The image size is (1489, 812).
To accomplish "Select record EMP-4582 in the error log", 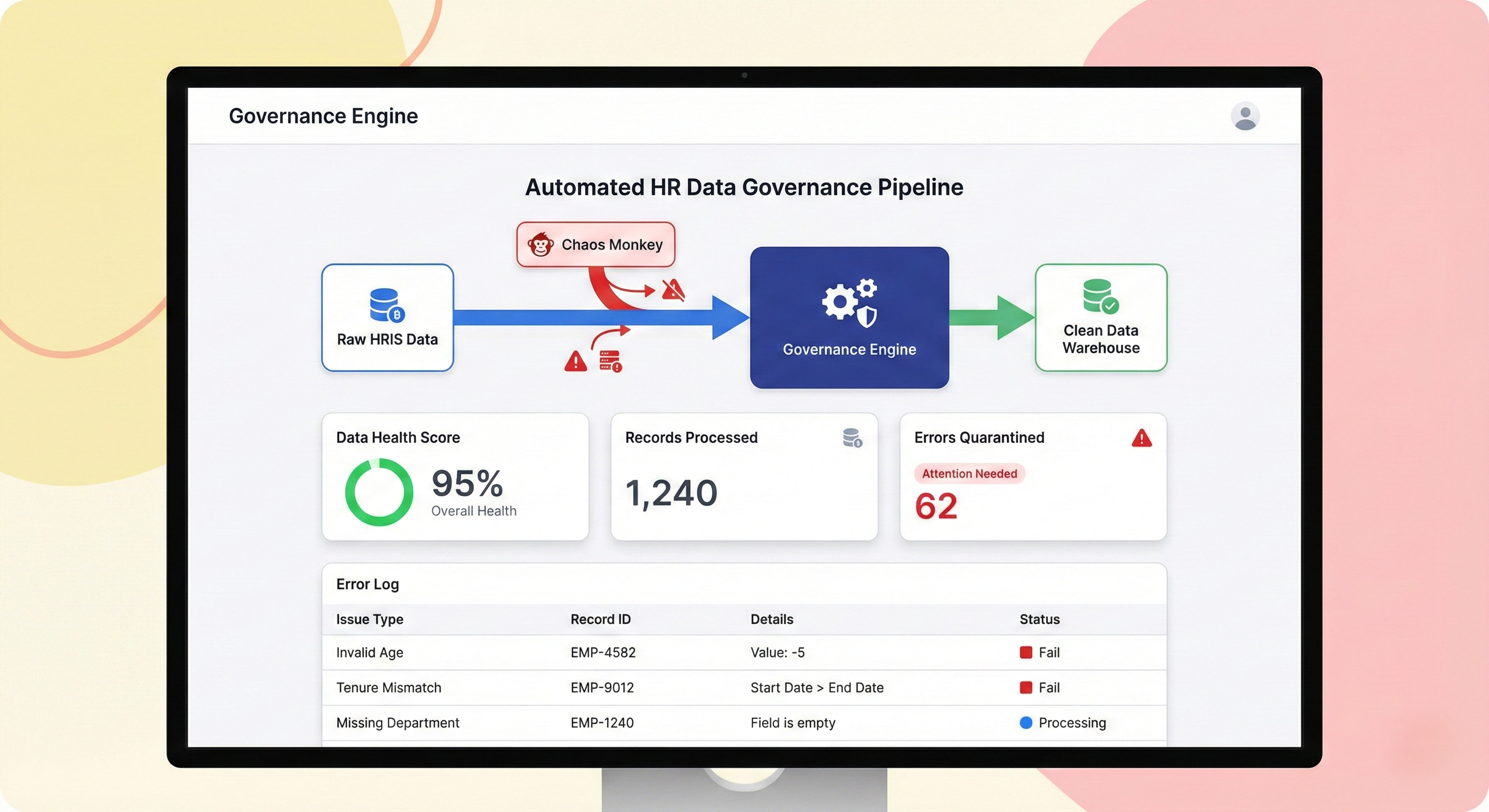I will (x=602, y=652).
